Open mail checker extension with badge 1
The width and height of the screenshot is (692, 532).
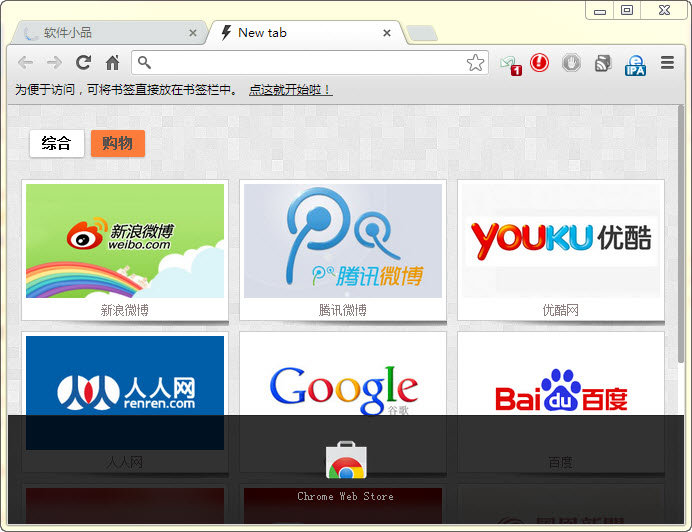(x=511, y=65)
